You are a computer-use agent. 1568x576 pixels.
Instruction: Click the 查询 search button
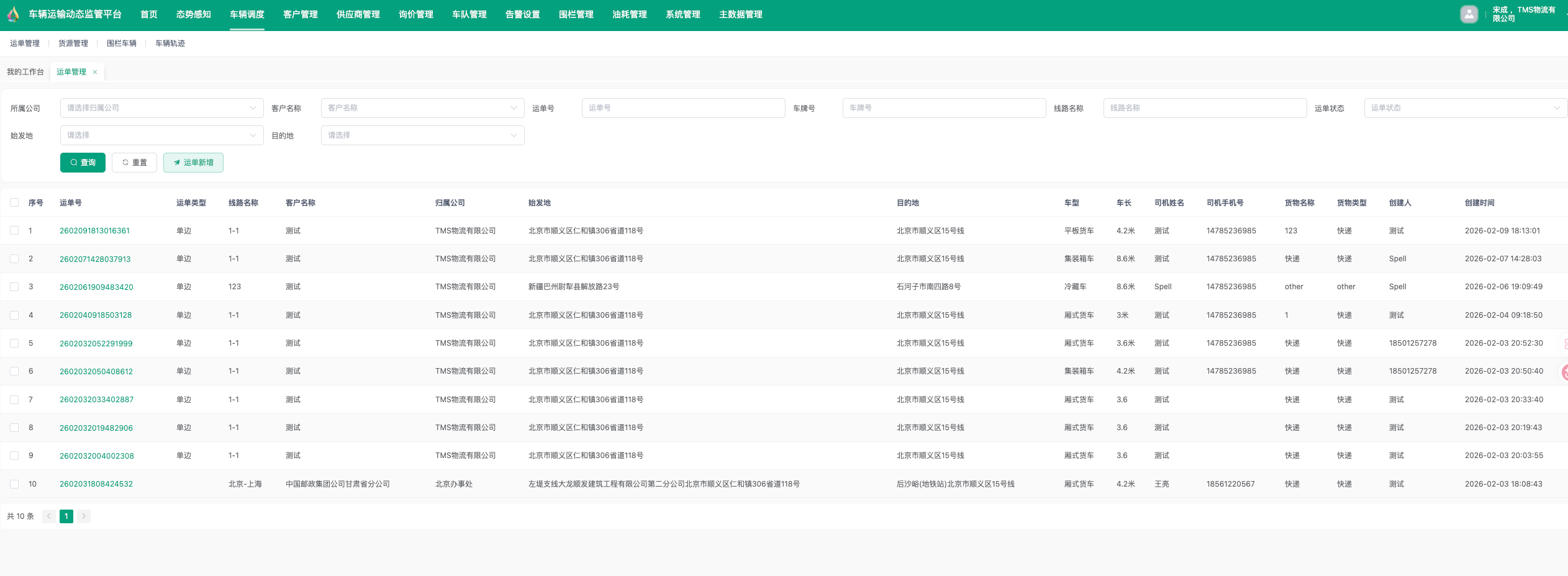pos(83,163)
